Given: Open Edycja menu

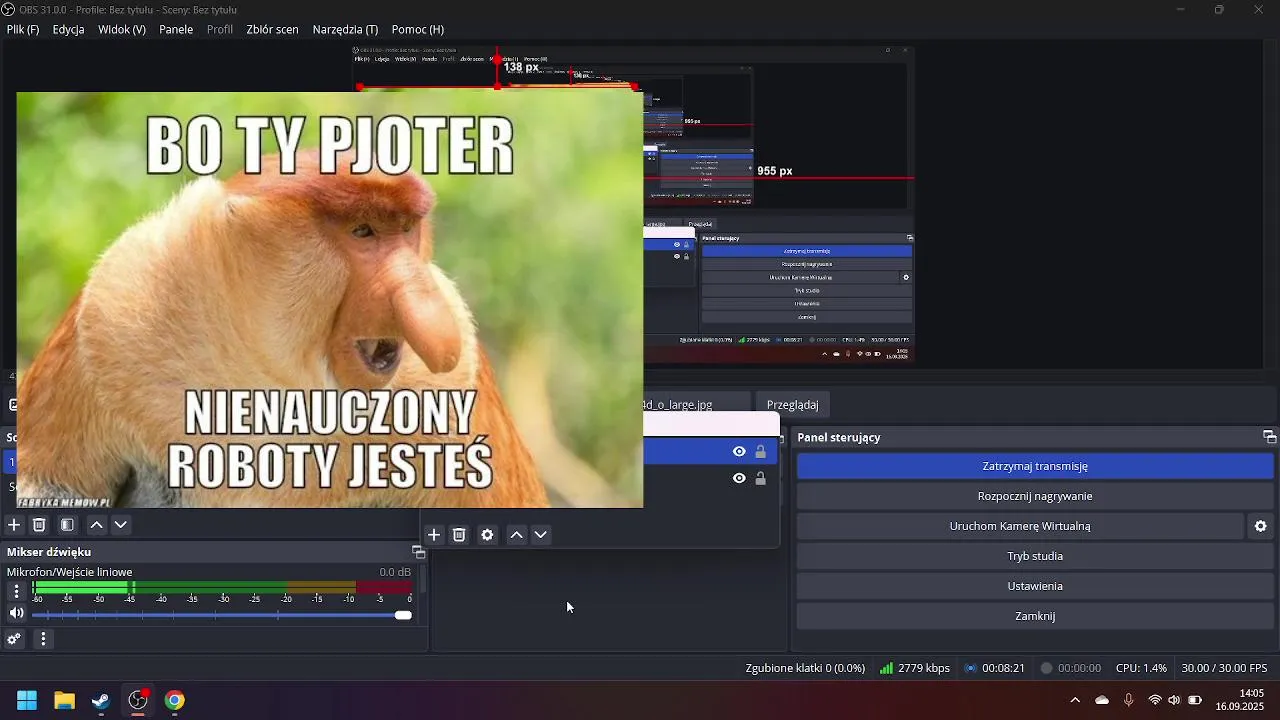Looking at the screenshot, I should pos(68,29).
